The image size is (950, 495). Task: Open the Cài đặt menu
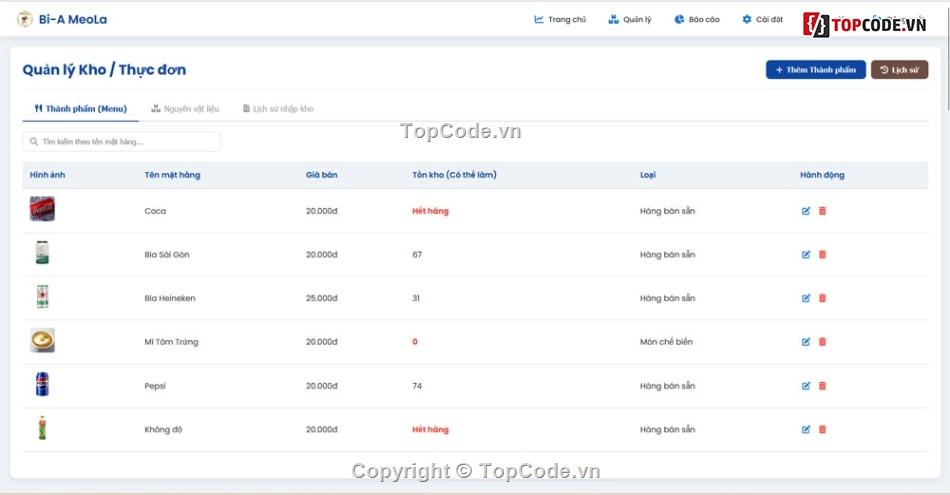[762, 19]
